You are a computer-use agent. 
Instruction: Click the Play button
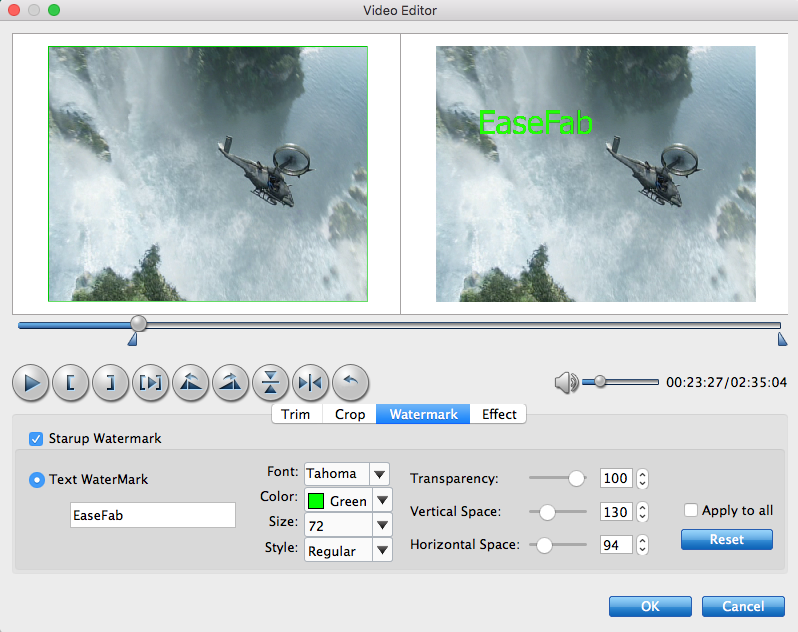point(31,382)
